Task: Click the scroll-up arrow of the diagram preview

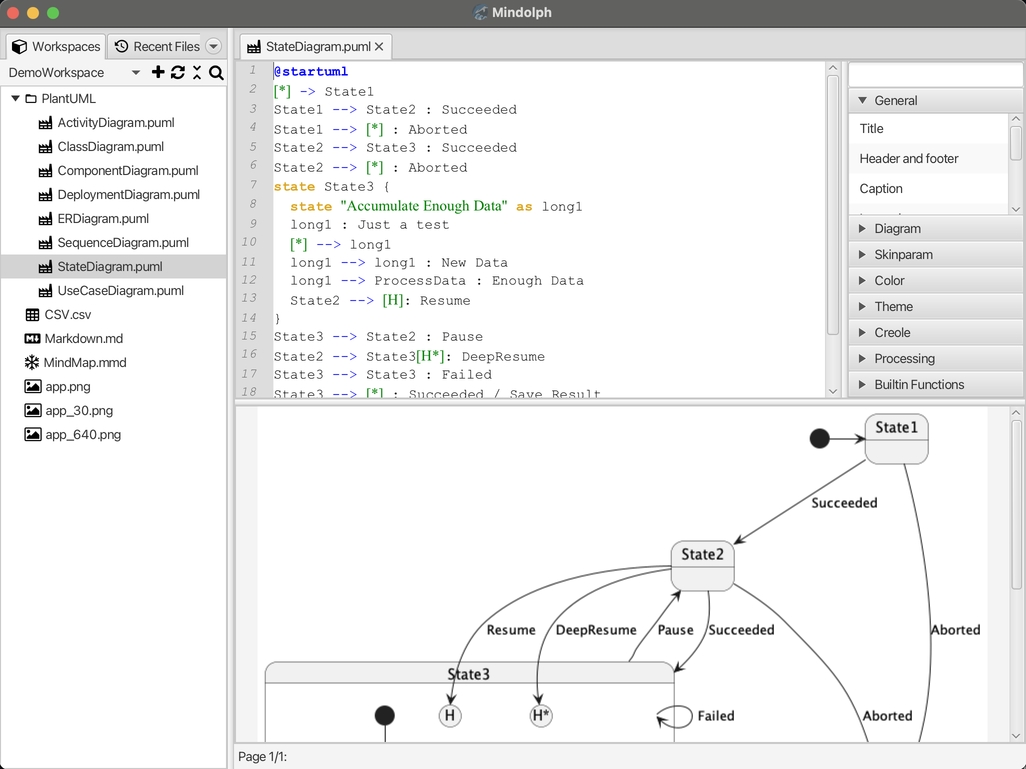Action: pos(1016,413)
